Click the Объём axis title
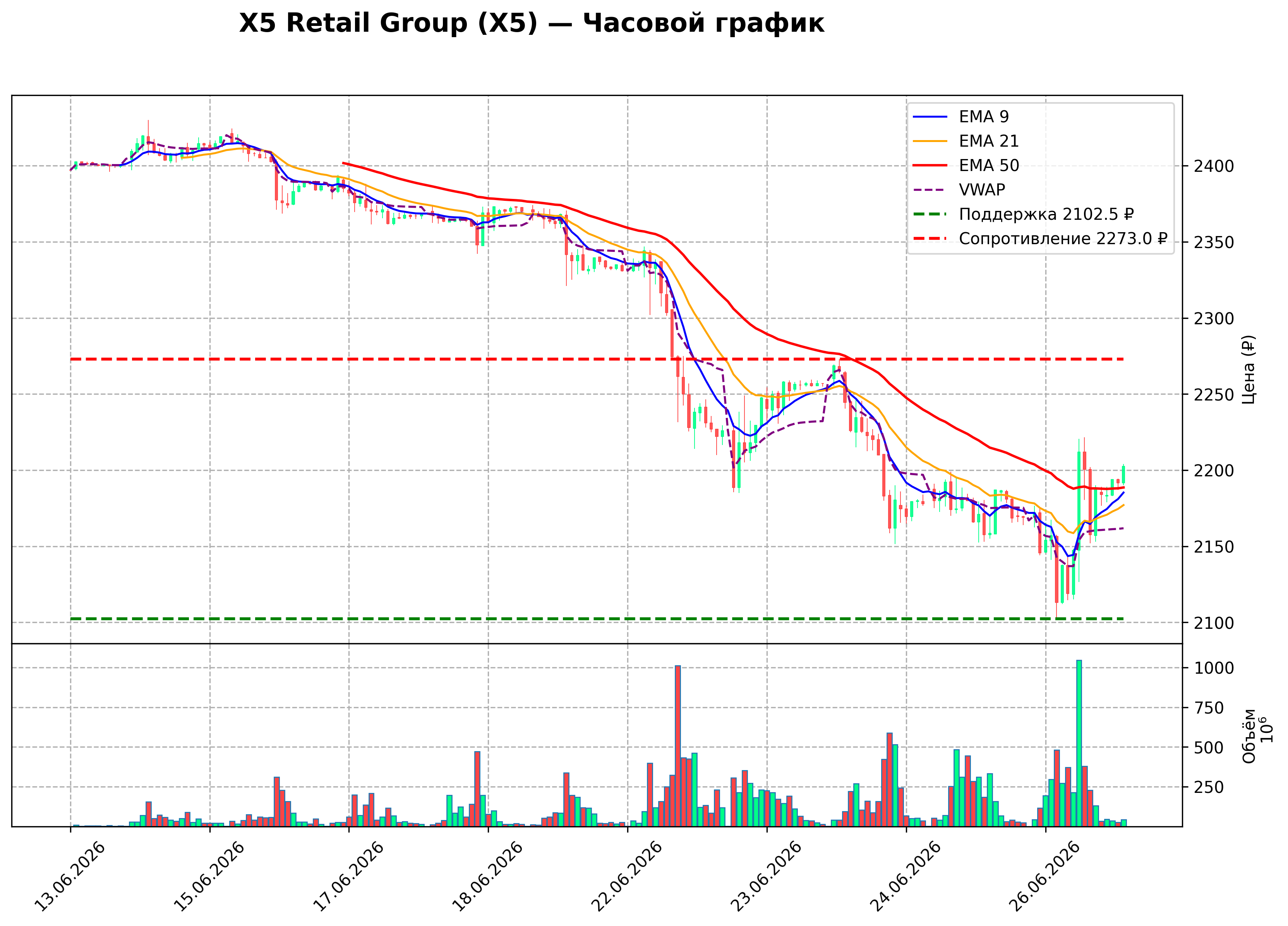This screenshot has width=1288, height=926. (x=1249, y=736)
